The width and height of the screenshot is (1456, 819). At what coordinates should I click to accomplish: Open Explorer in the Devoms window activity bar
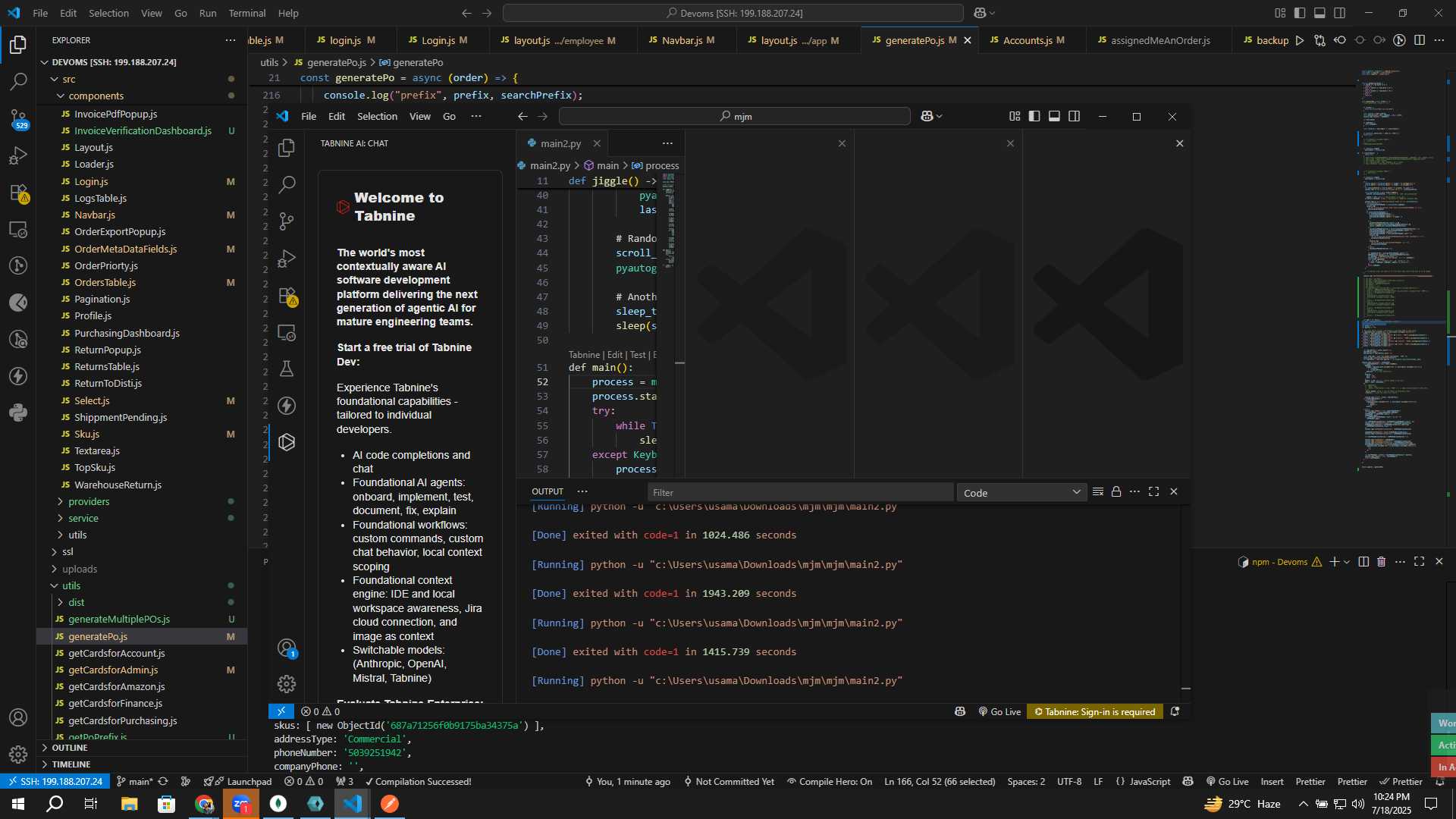coord(18,45)
